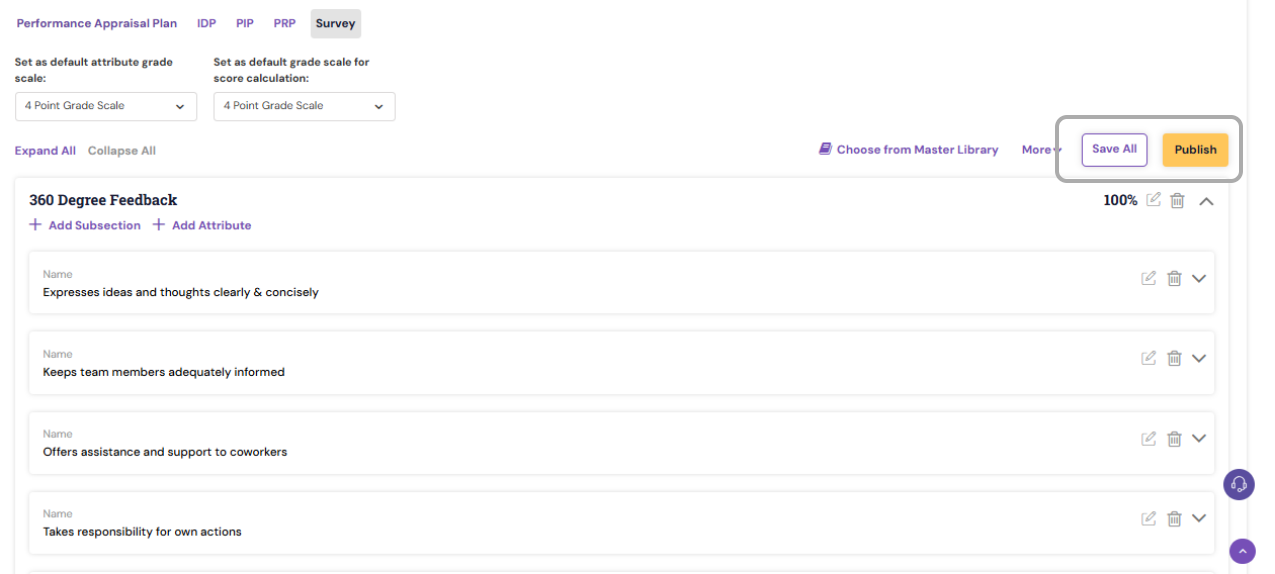Click 'Keeps team members adequately informed' text
The image size is (1275, 574).
point(164,372)
